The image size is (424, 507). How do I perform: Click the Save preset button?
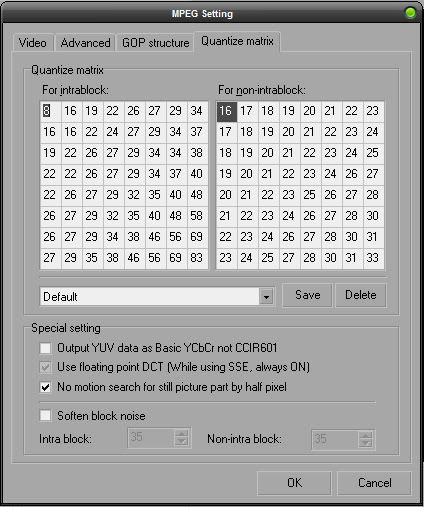(x=307, y=295)
